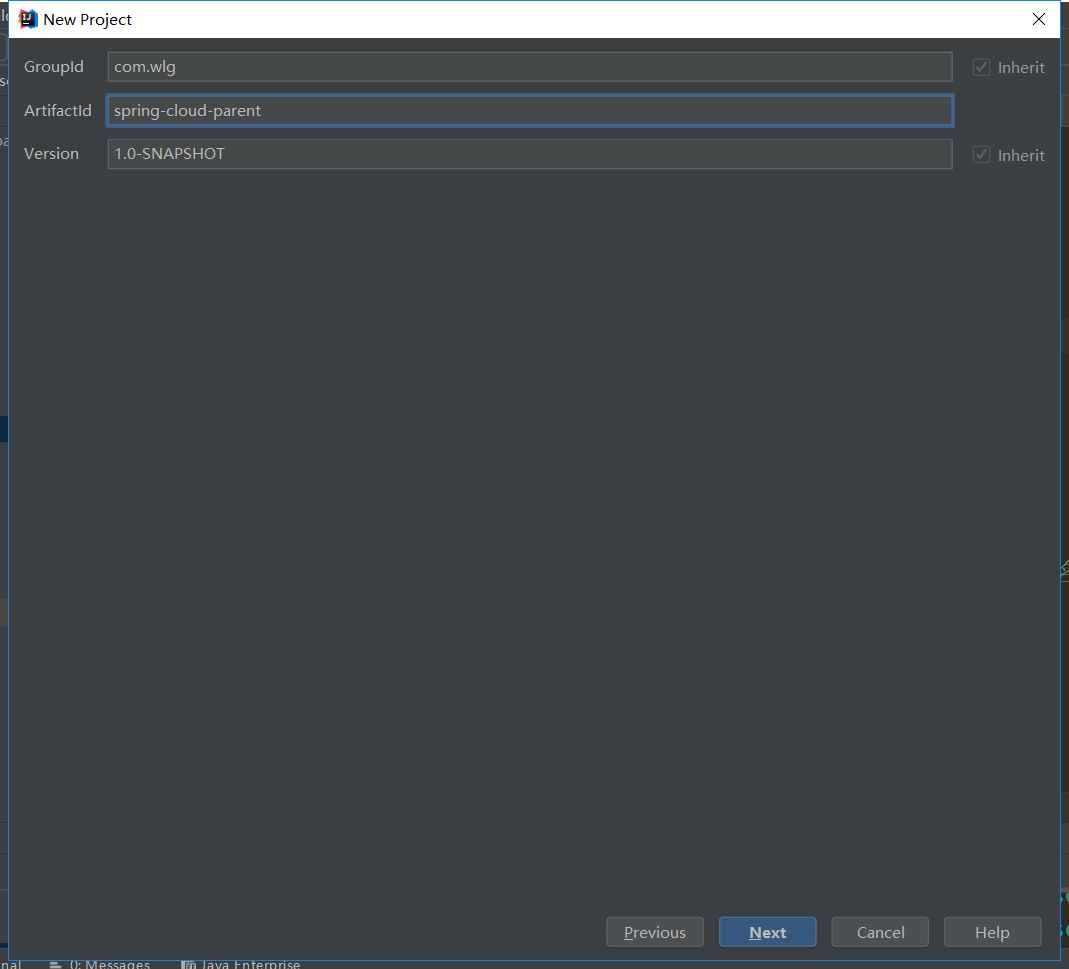This screenshot has height=969, width=1069.
Task: Open the Help button
Action: click(x=992, y=932)
